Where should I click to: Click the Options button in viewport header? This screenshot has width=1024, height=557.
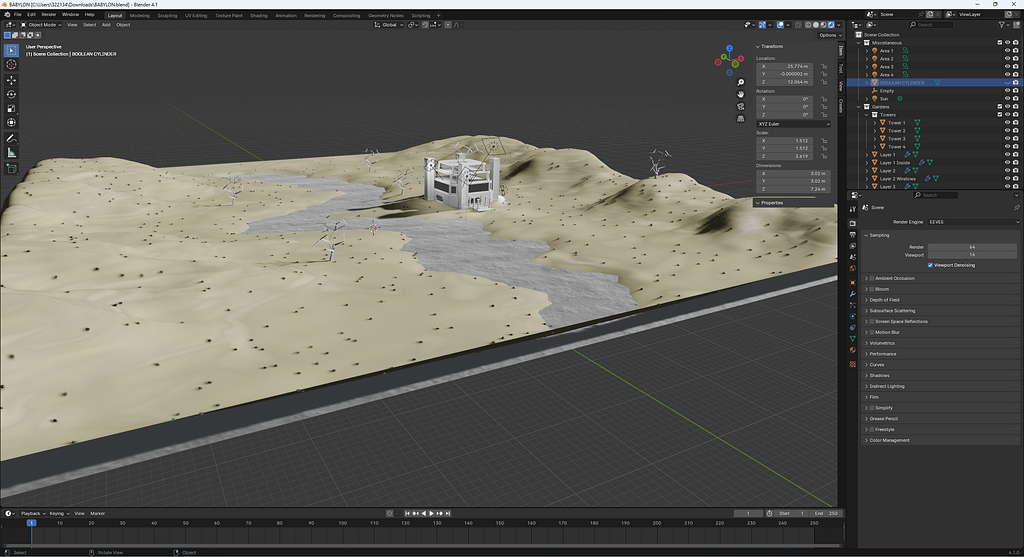(x=827, y=35)
